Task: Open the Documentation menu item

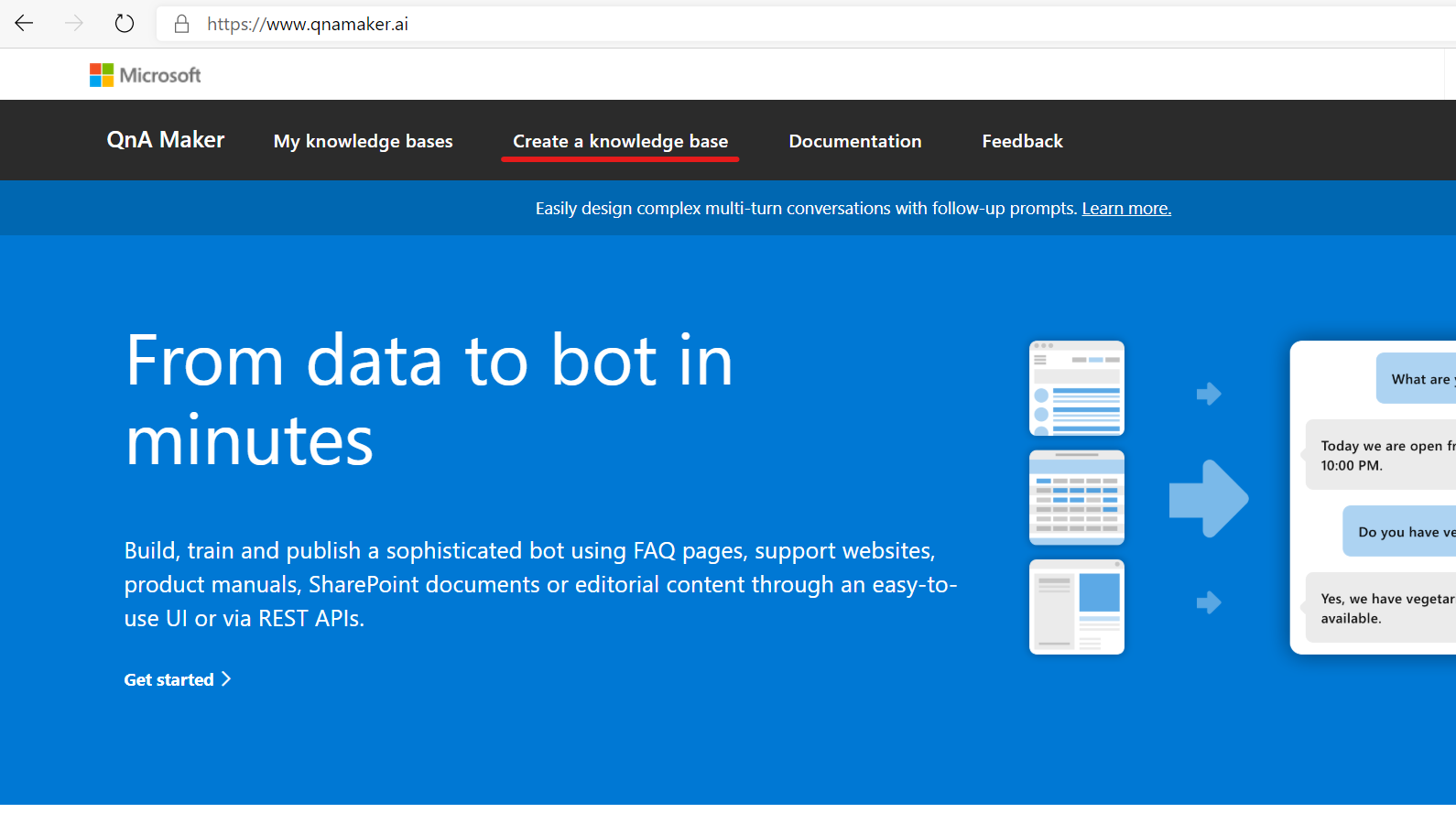Action: tap(855, 141)
